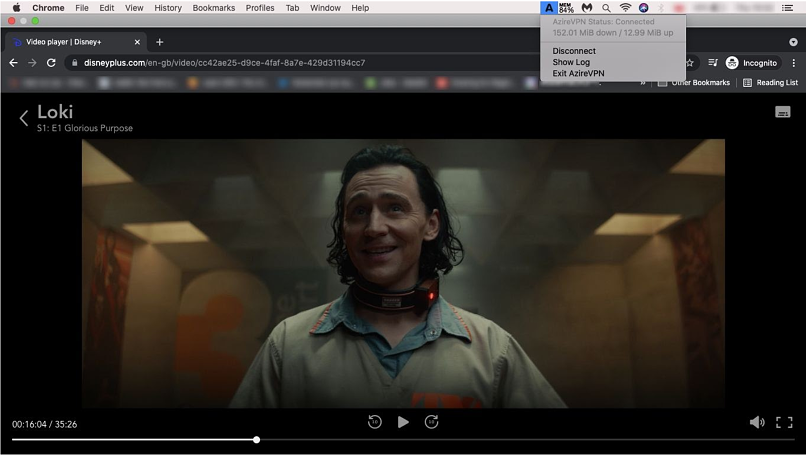Bookmark this page with star icon

point(690,63)
